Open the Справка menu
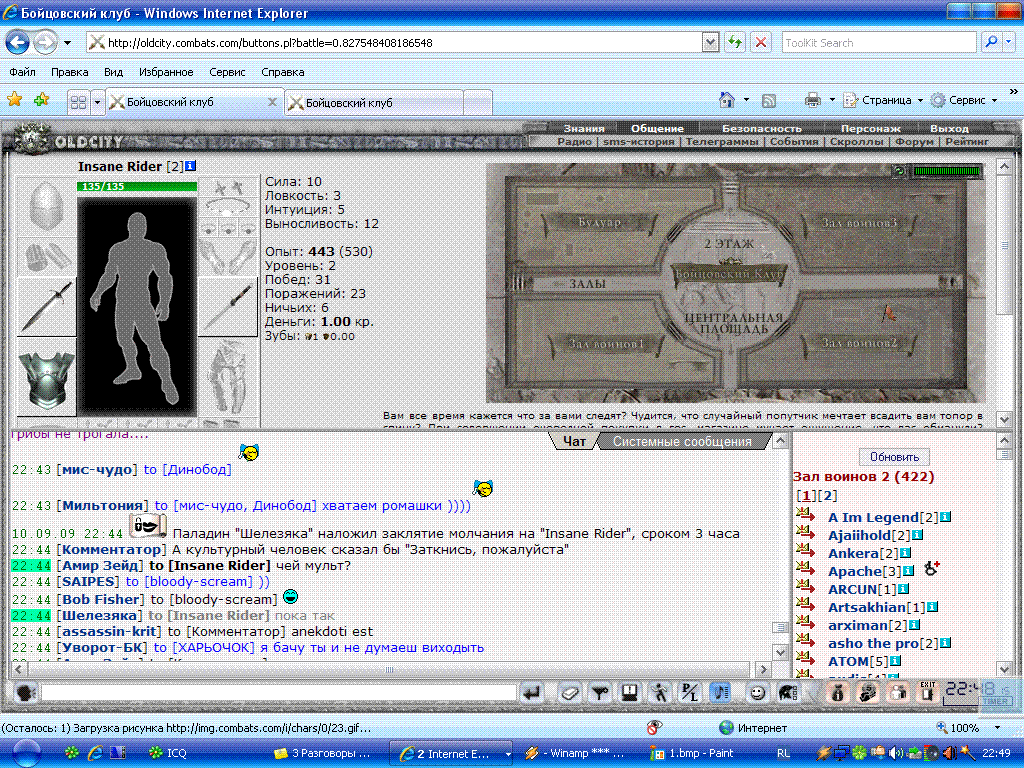The image size is (1024, 768). coord(283,72)
